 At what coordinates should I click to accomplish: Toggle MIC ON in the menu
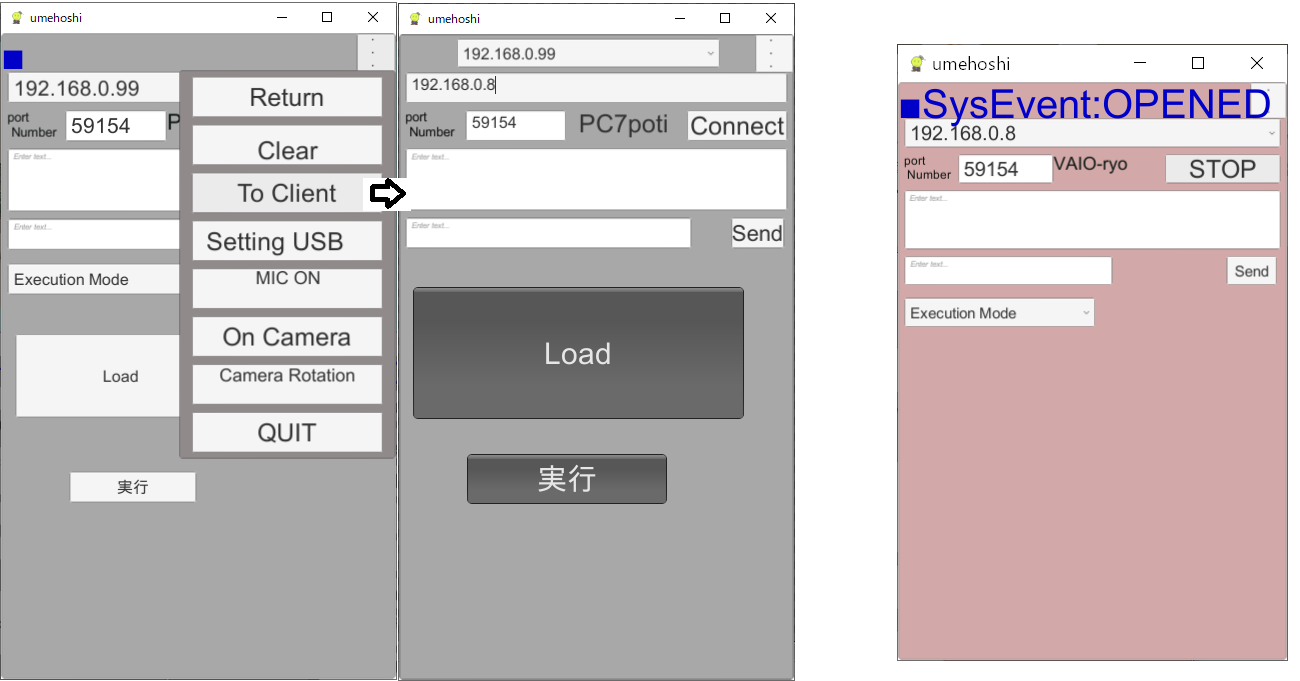point(287,288)
